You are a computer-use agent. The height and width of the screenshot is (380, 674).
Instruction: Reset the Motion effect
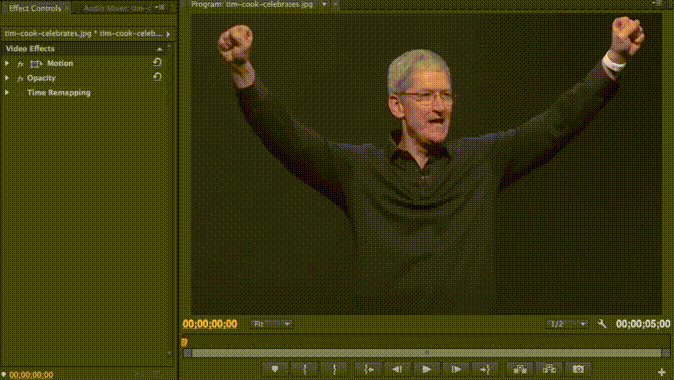[157, 62]
